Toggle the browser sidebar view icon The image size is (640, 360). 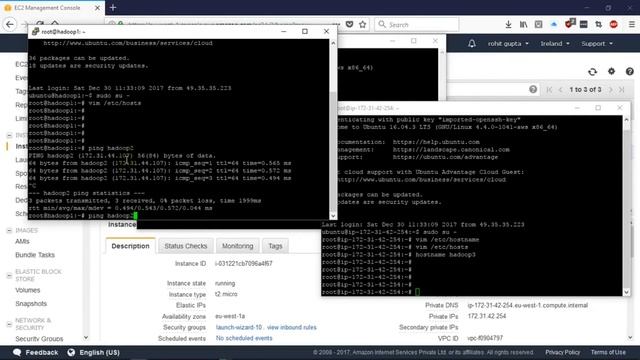pos(538,24)
